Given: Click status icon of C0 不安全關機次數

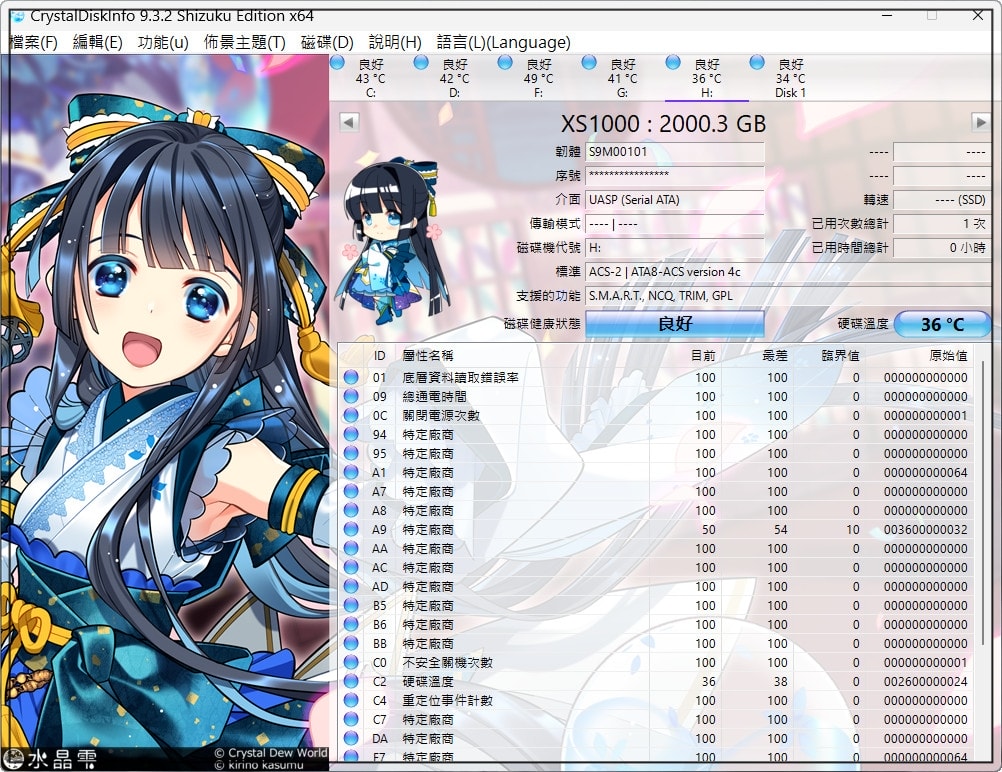Looking at the screenshot, I should (351, 663).
